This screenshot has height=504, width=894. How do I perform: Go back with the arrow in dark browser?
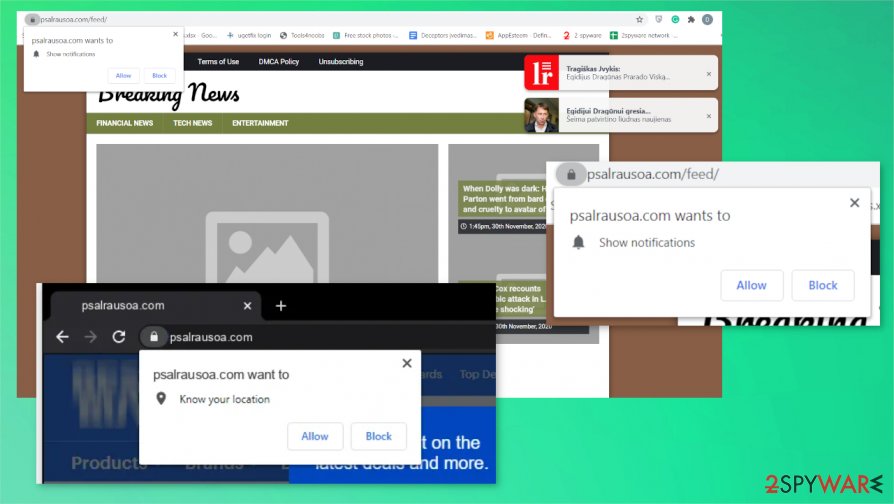click(63, 337)
